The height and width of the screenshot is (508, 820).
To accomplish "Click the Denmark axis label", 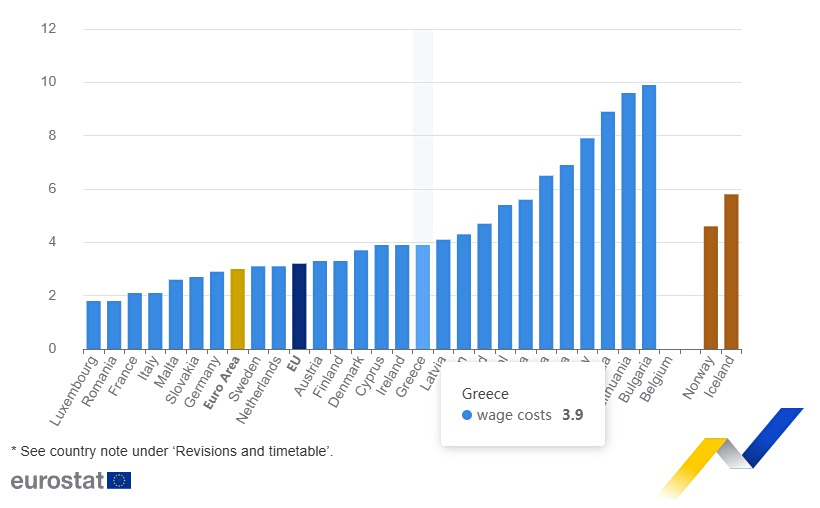I will coord(346,381).
